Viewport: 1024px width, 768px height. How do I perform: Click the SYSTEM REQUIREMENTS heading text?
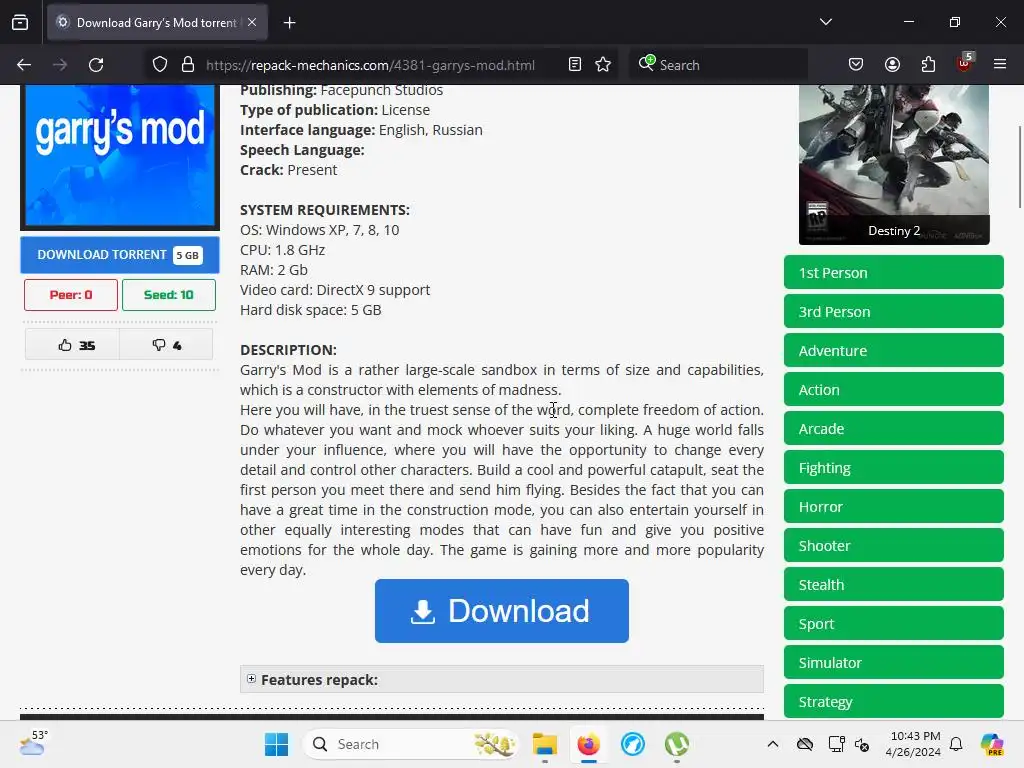325,210
